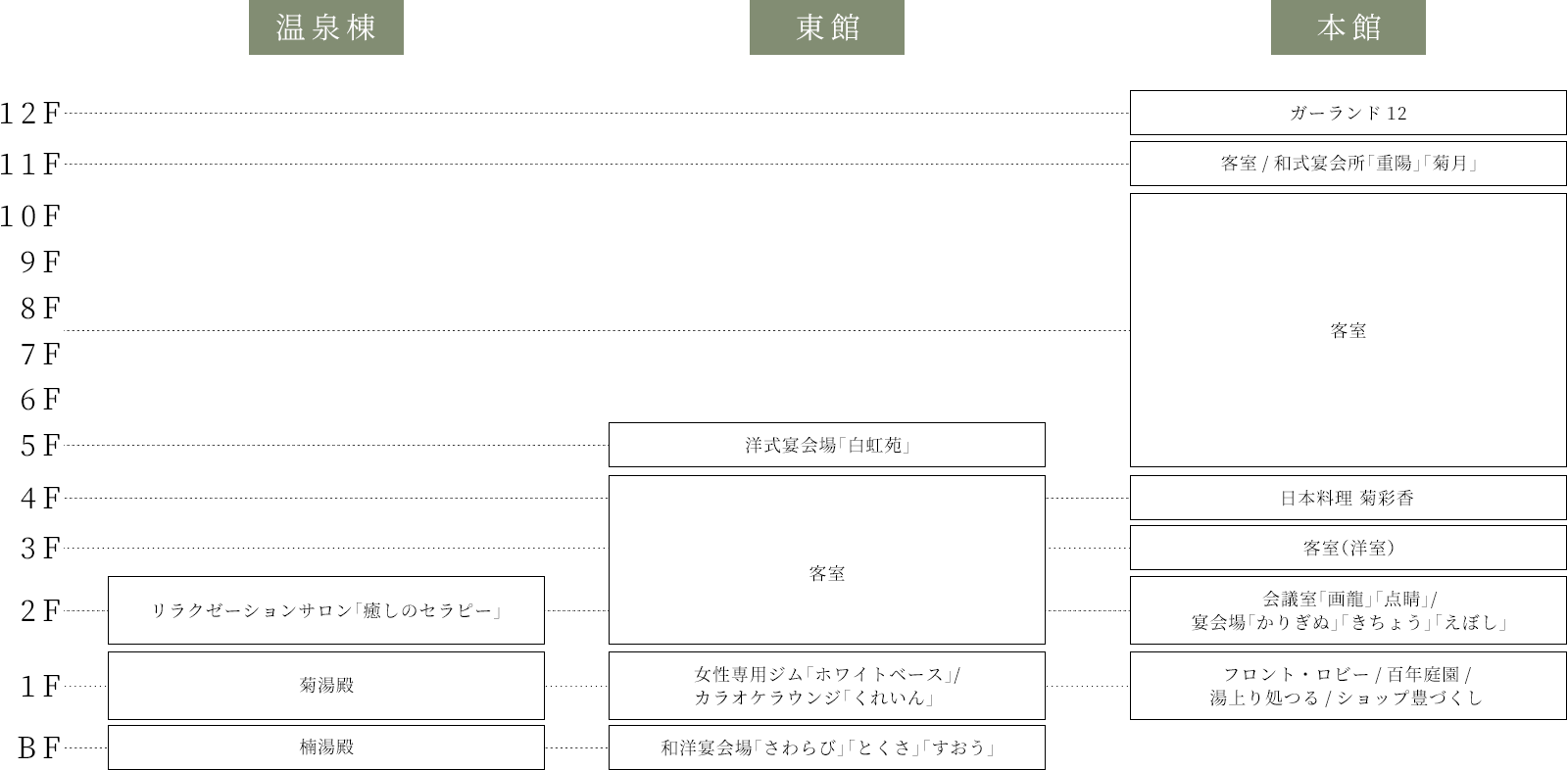Click the 5F floor label

pos(40,446)
